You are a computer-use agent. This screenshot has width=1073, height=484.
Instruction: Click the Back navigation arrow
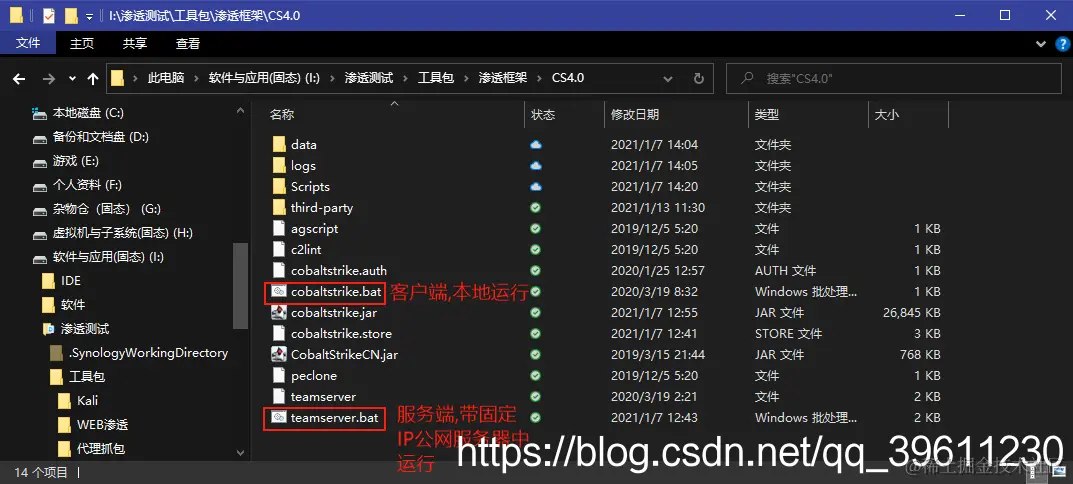point(19,79)
